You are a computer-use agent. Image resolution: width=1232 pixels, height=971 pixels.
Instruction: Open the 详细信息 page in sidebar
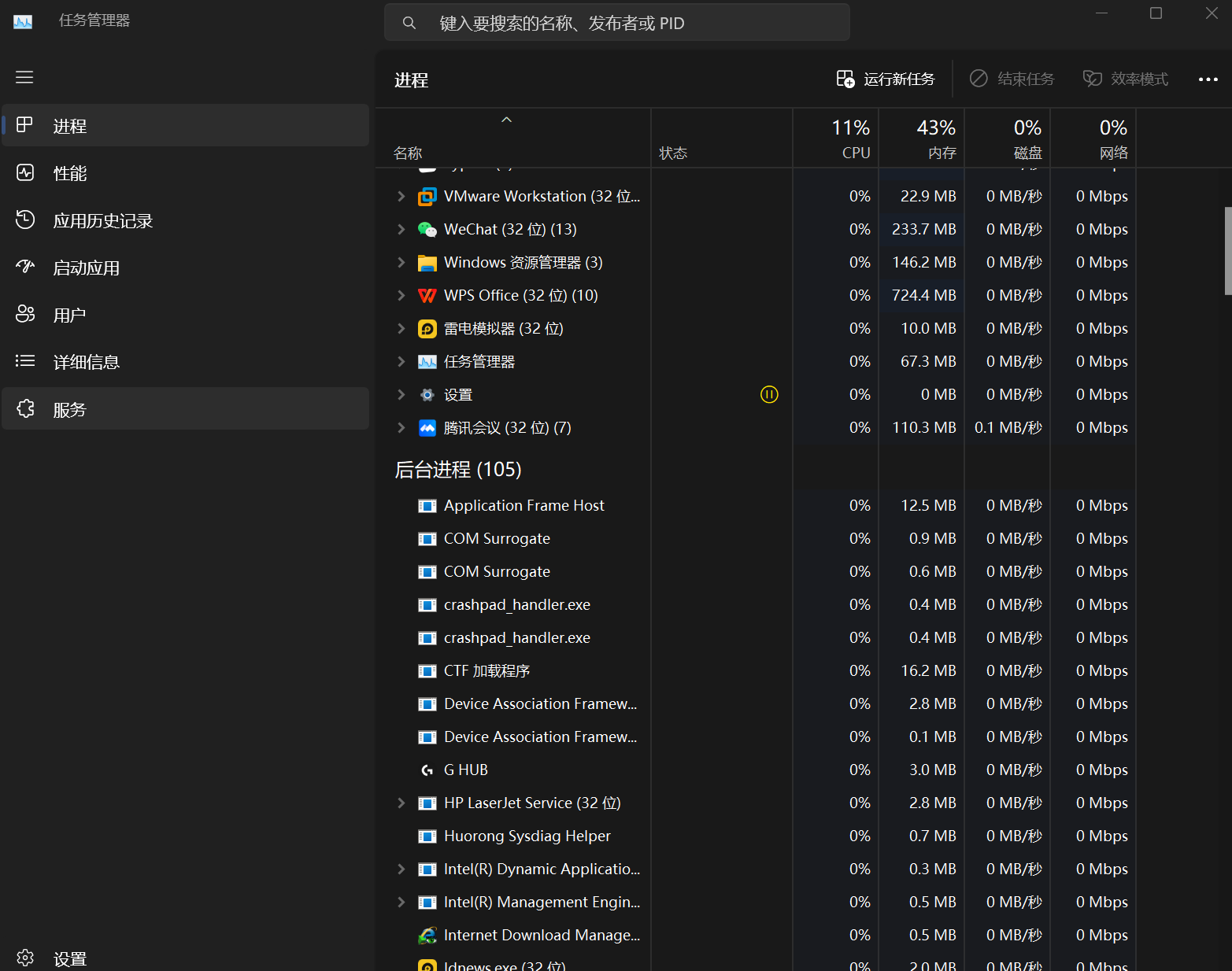(86, 362)
